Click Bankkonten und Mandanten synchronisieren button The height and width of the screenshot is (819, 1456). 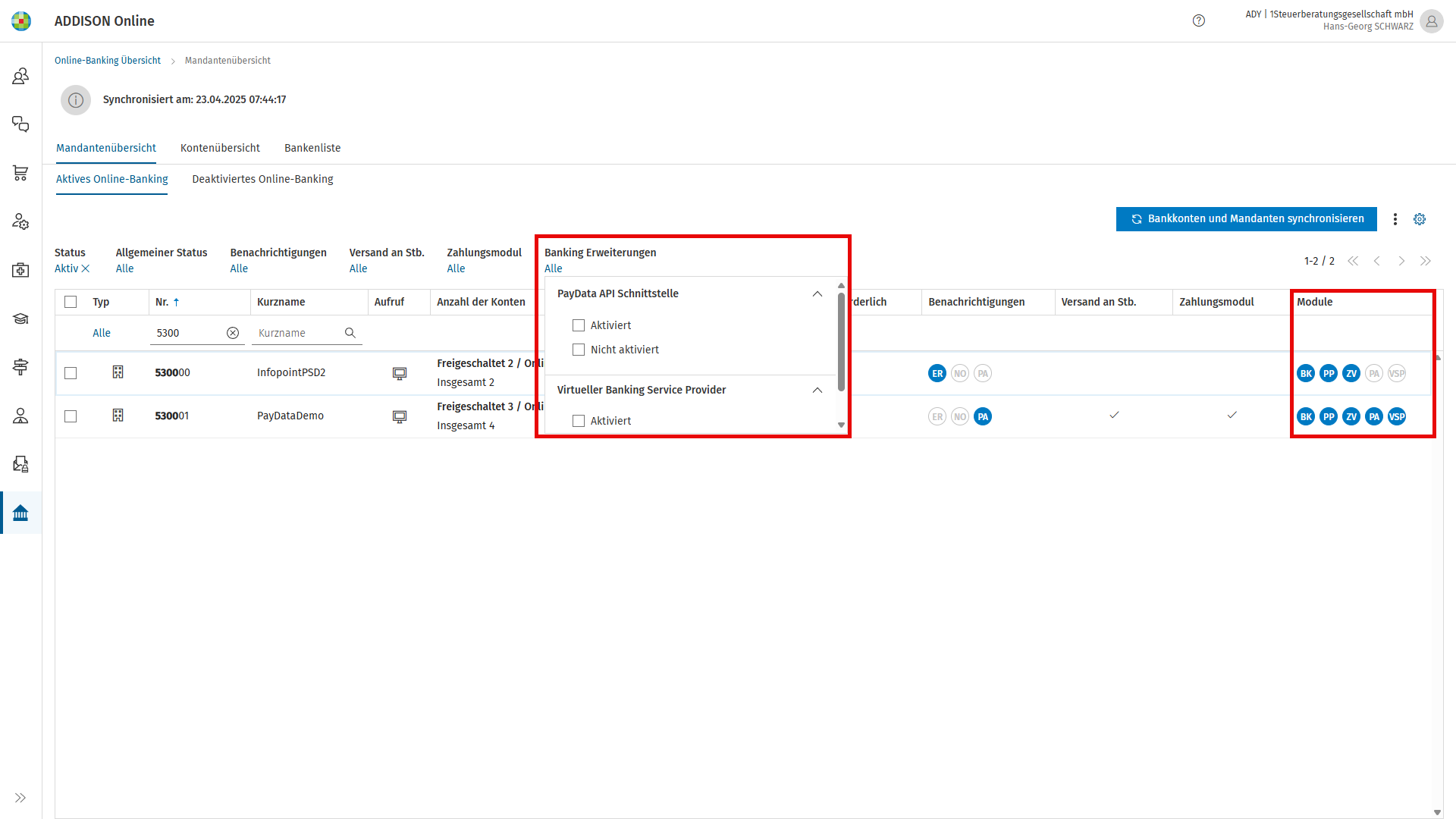coord(1247,219)
